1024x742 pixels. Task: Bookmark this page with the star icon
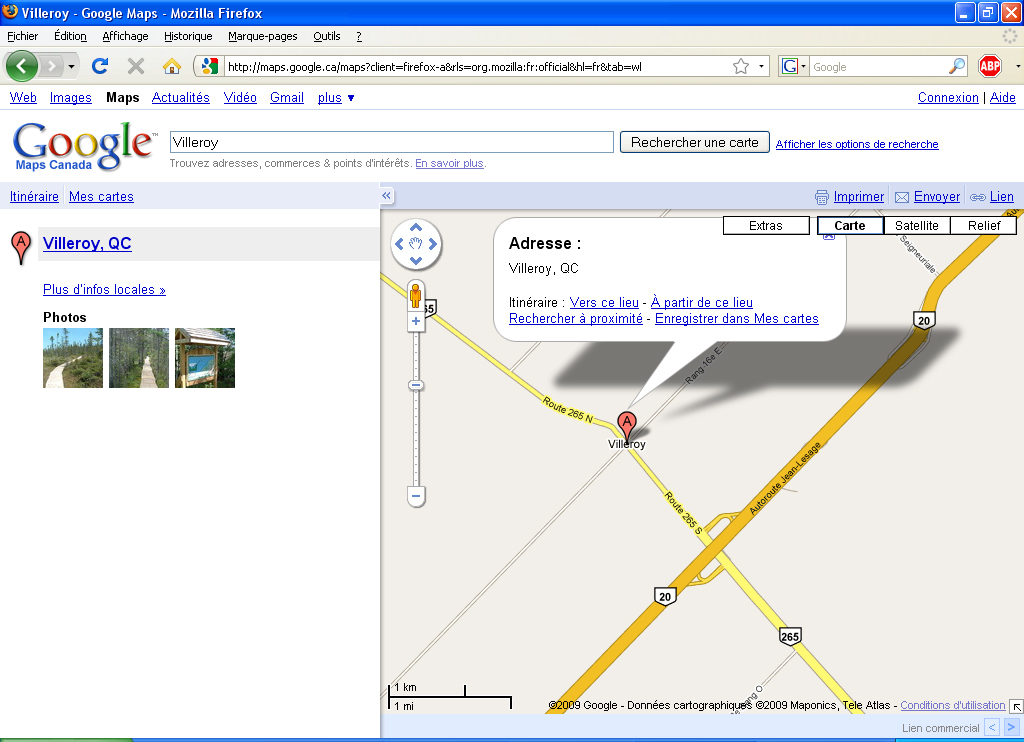click(741, 66)
